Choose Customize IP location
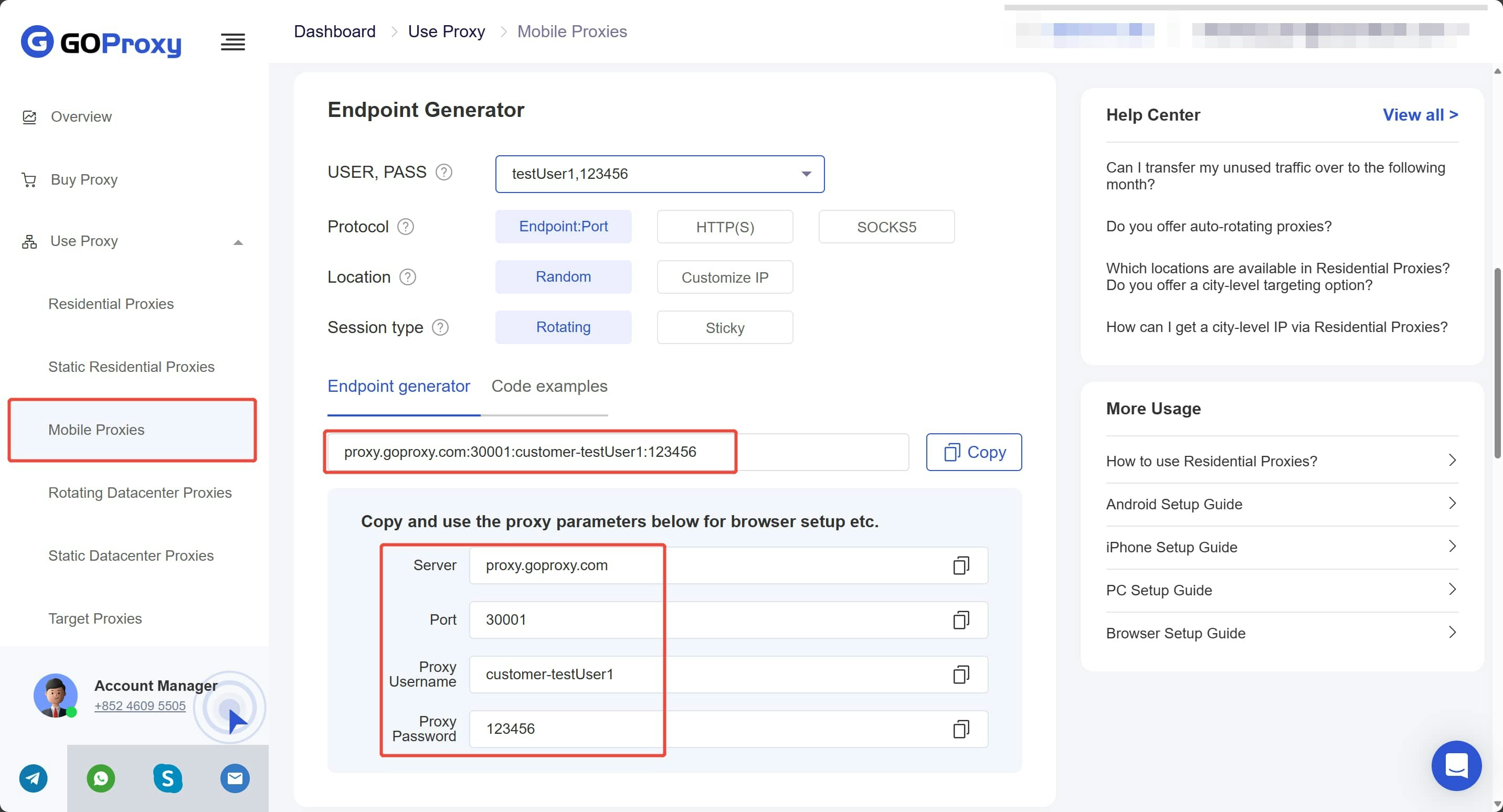 tap(725, 277)
